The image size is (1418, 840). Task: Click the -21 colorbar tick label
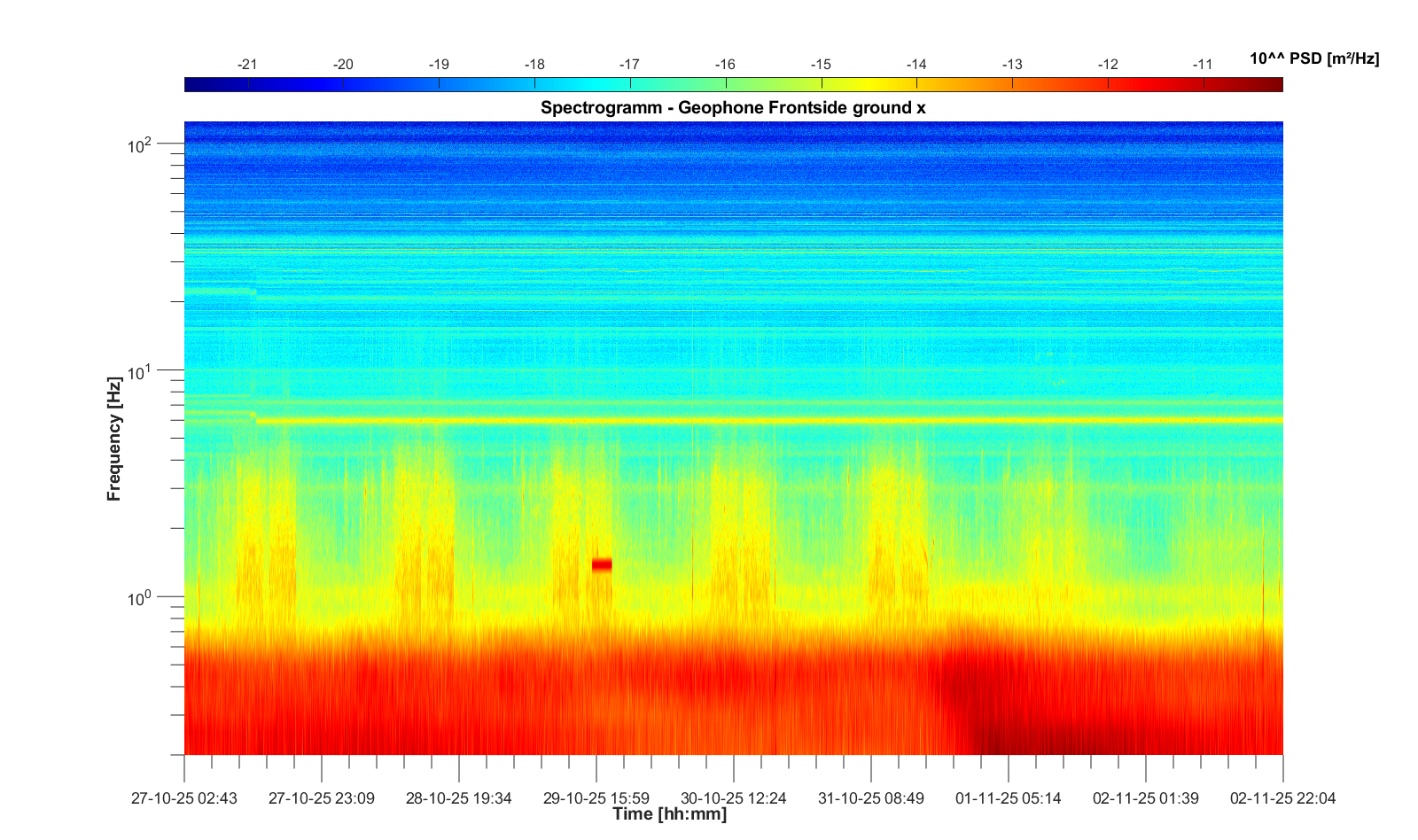tap(247, 65)
